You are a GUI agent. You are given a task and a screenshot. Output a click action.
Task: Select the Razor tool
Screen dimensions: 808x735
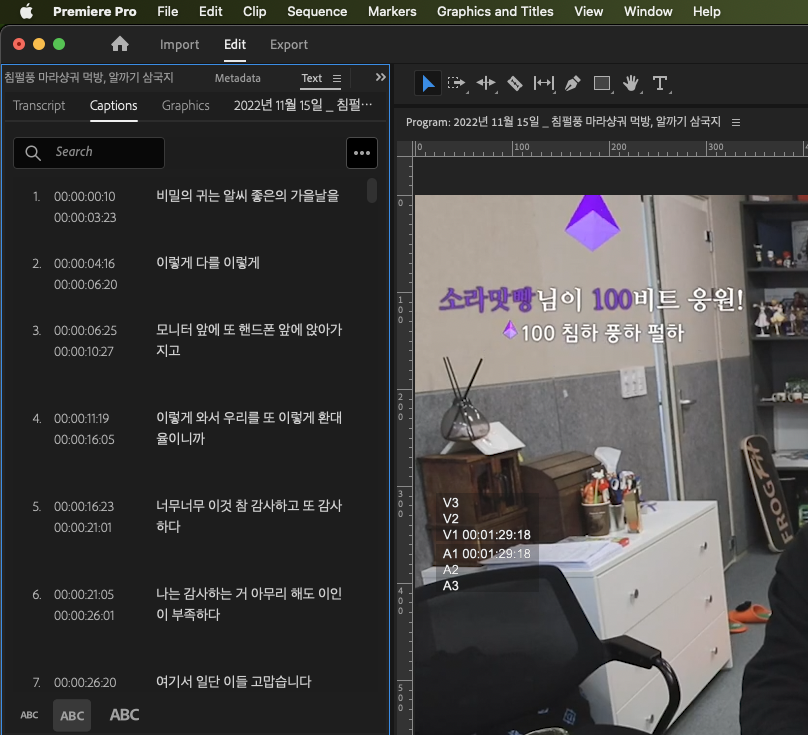coord(515,83)
